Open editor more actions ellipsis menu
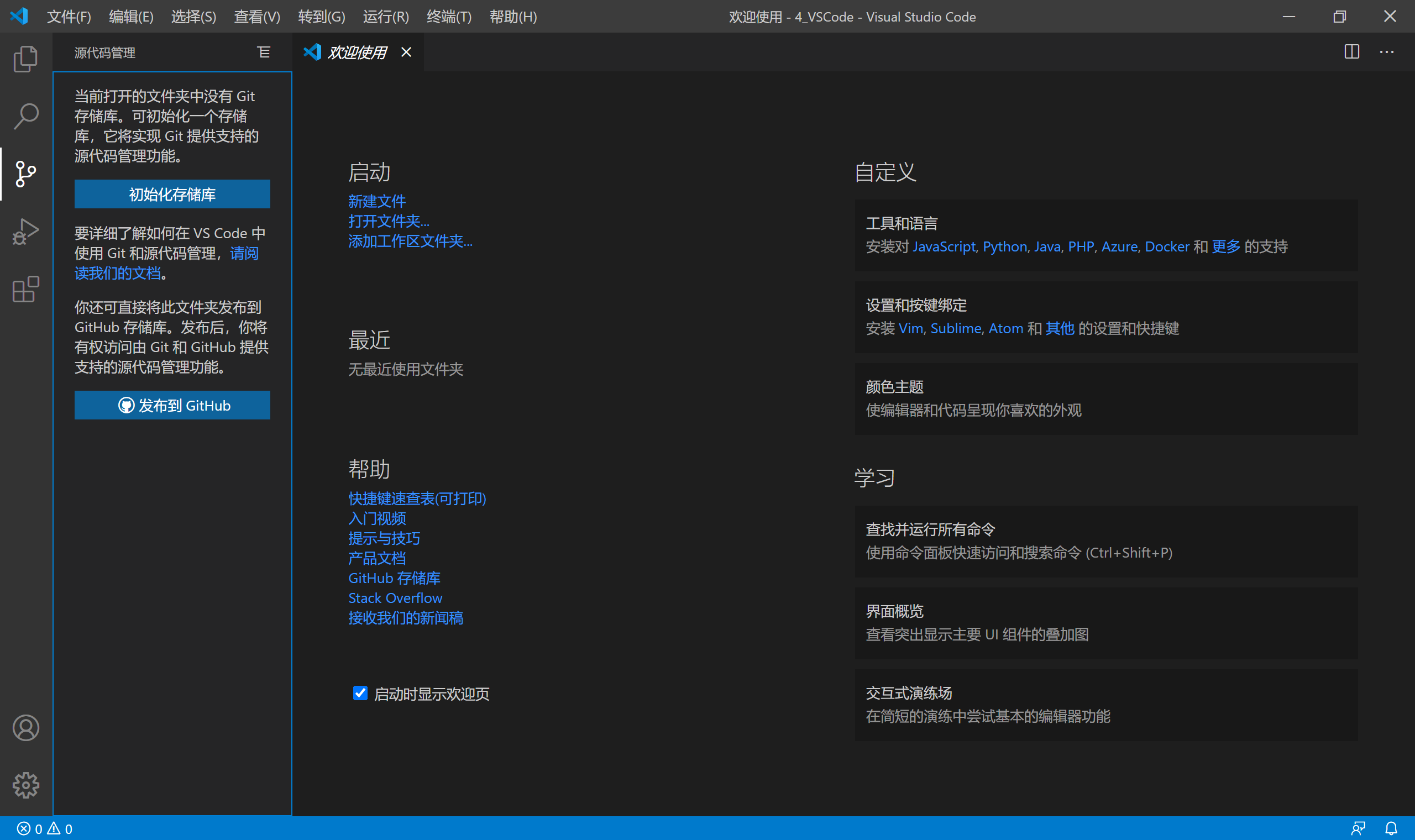 [x=1387, y=52]
